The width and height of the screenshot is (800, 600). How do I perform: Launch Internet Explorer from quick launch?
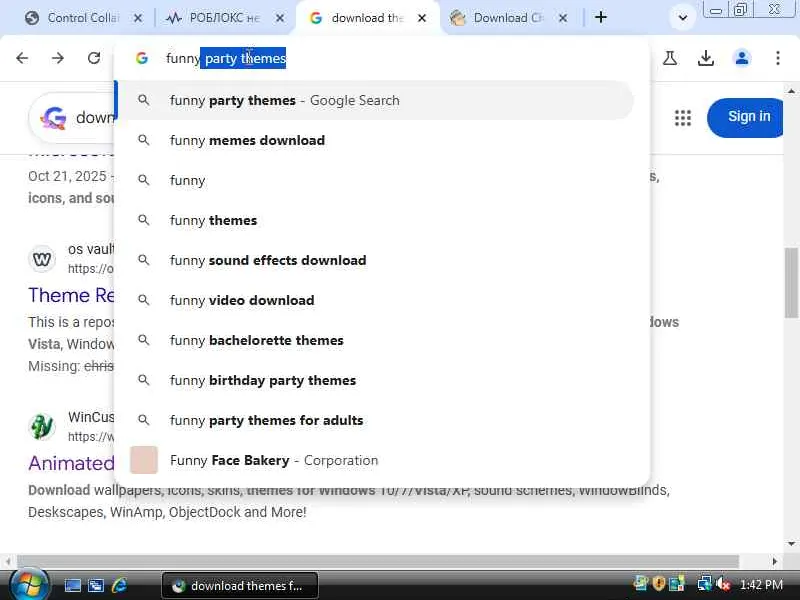pyautogui.click(x=119, y=585)
